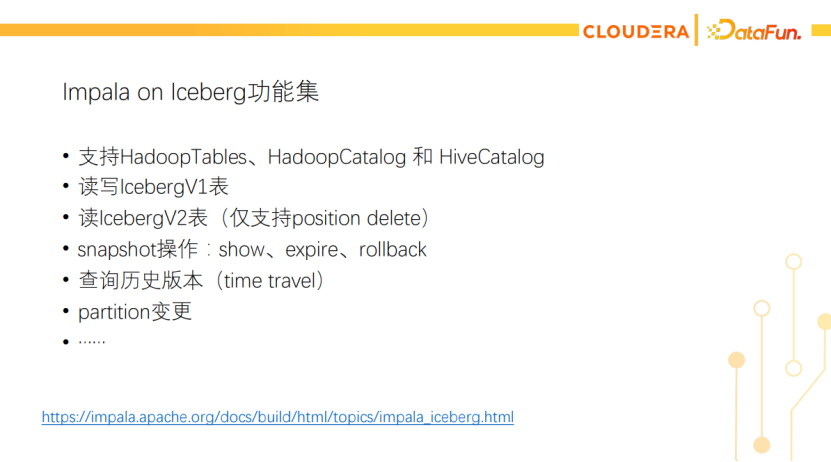Click the orange gradient header bar

(289, 30)
